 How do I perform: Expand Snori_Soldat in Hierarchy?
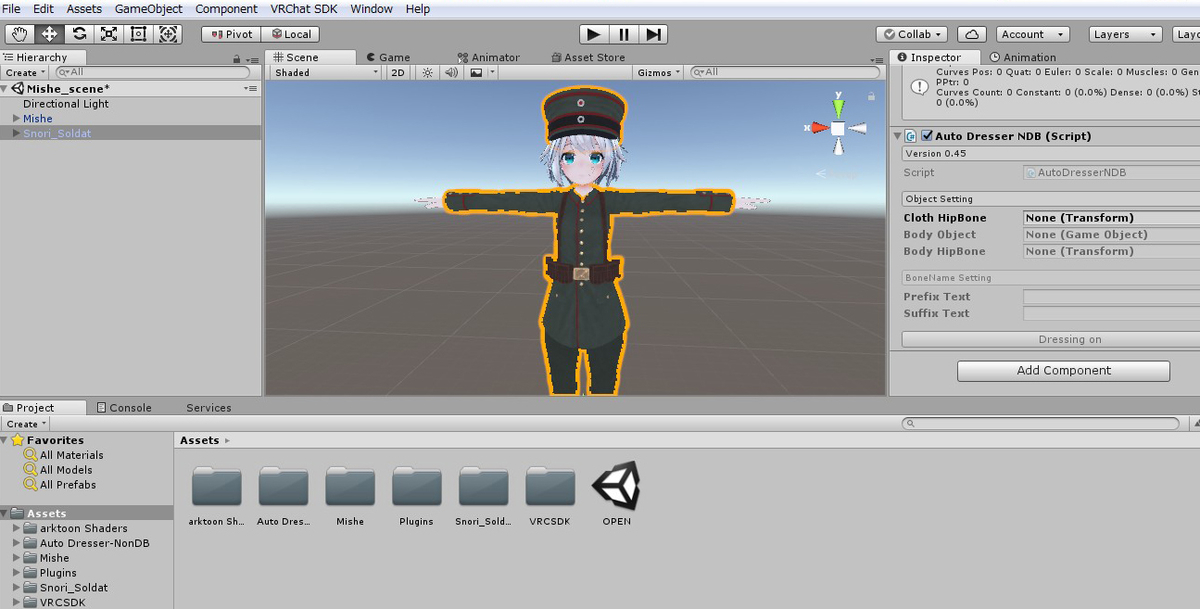[x=16, y=134]
